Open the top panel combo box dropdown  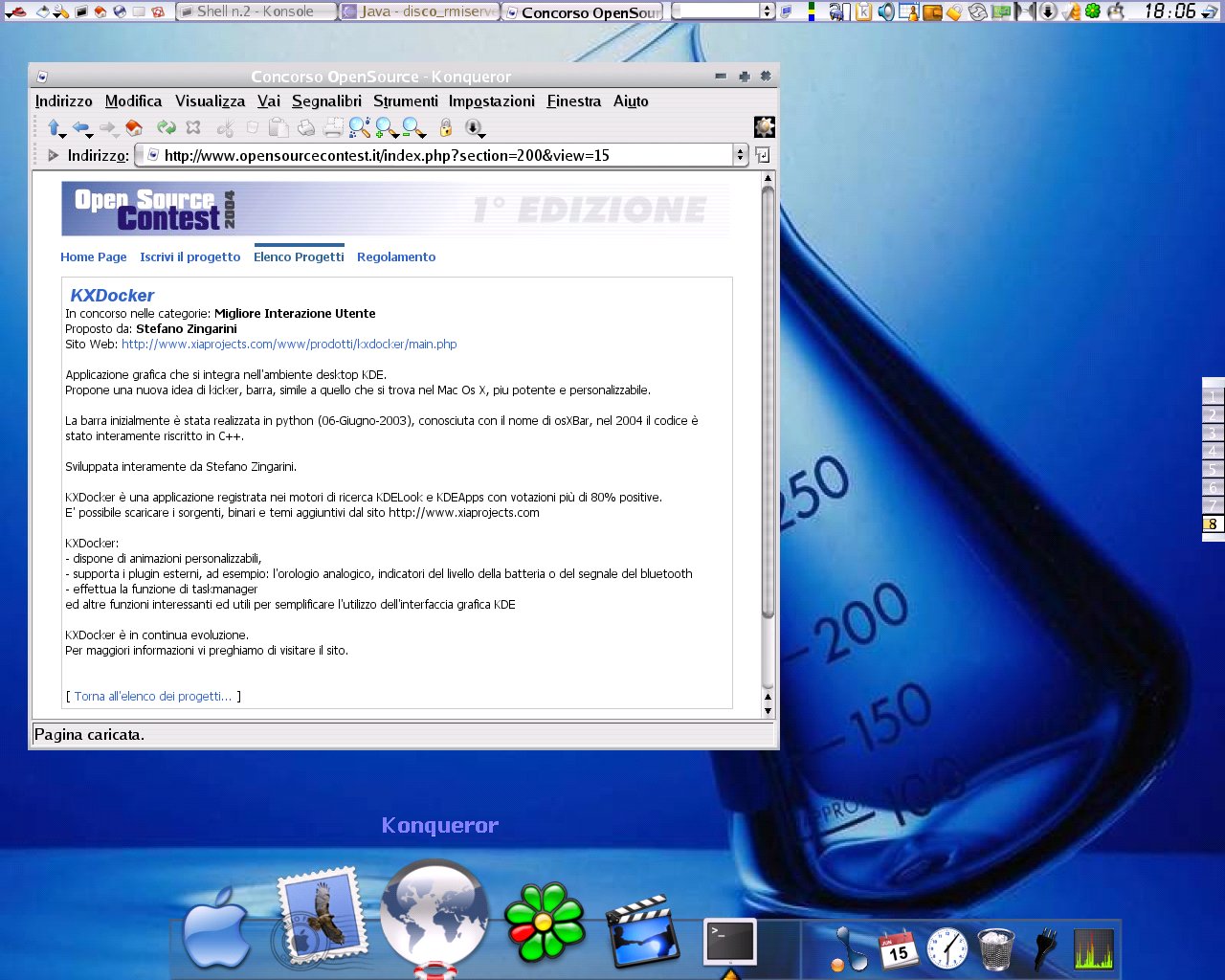pyautogui.click(x=767, y=11)
